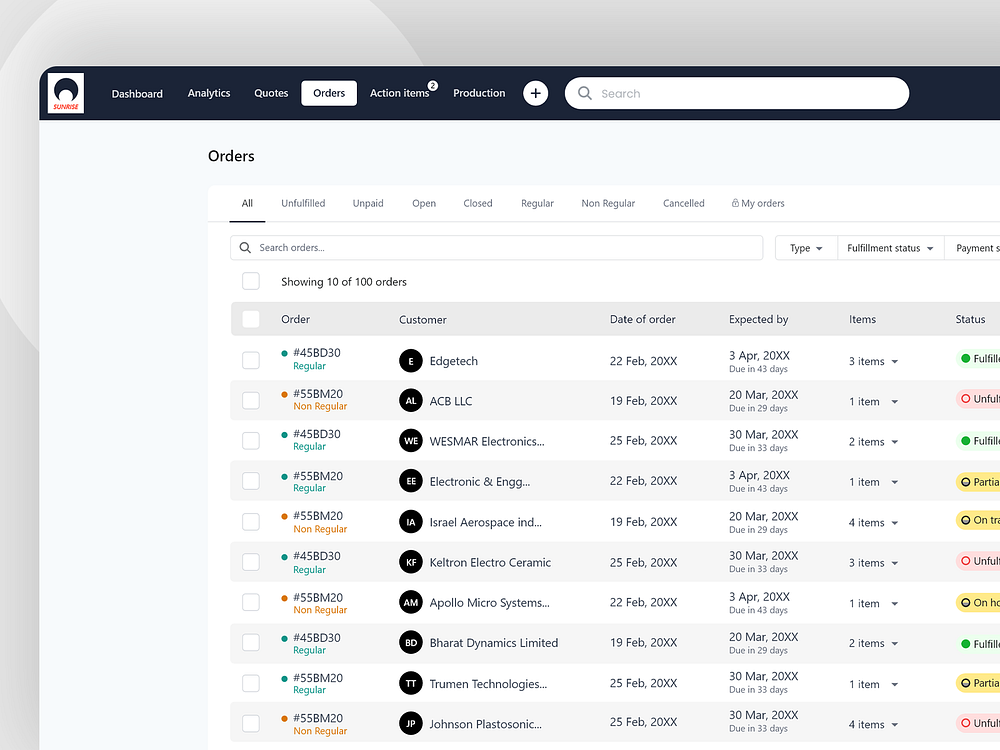
Task: Click the Israel Aerospace avatar icon
Action: pyautogui.click(x=411, y=521)
